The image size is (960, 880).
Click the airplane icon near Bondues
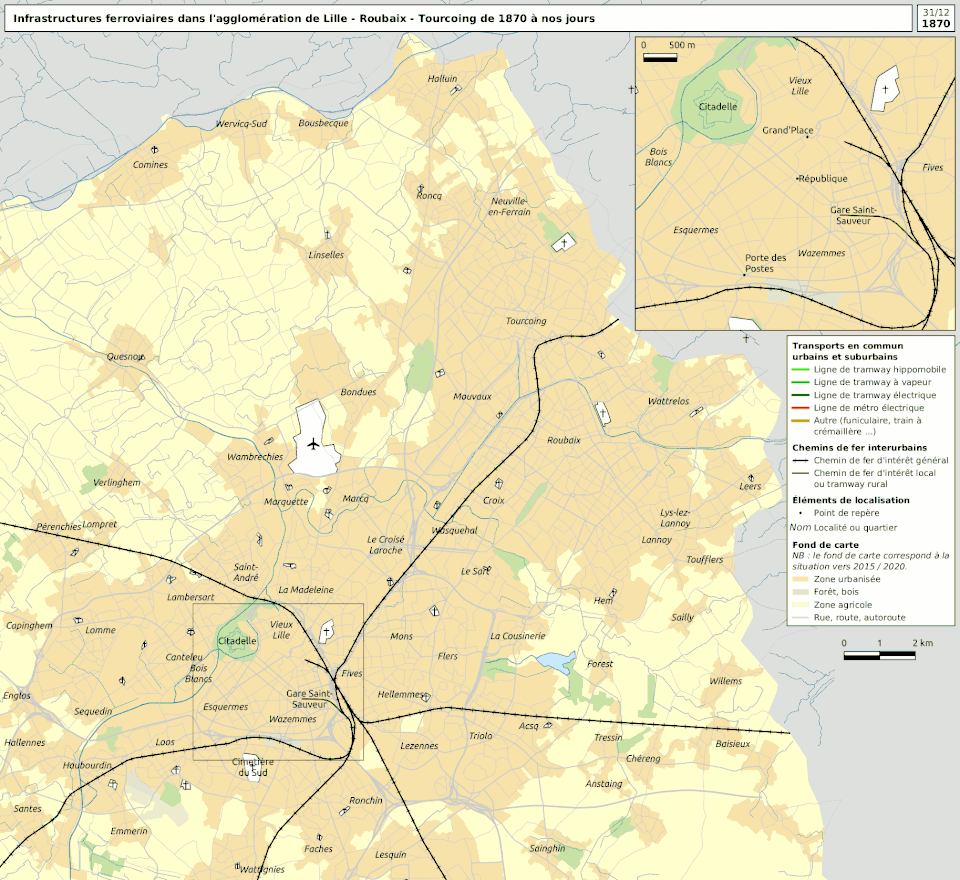click(314, 444)
